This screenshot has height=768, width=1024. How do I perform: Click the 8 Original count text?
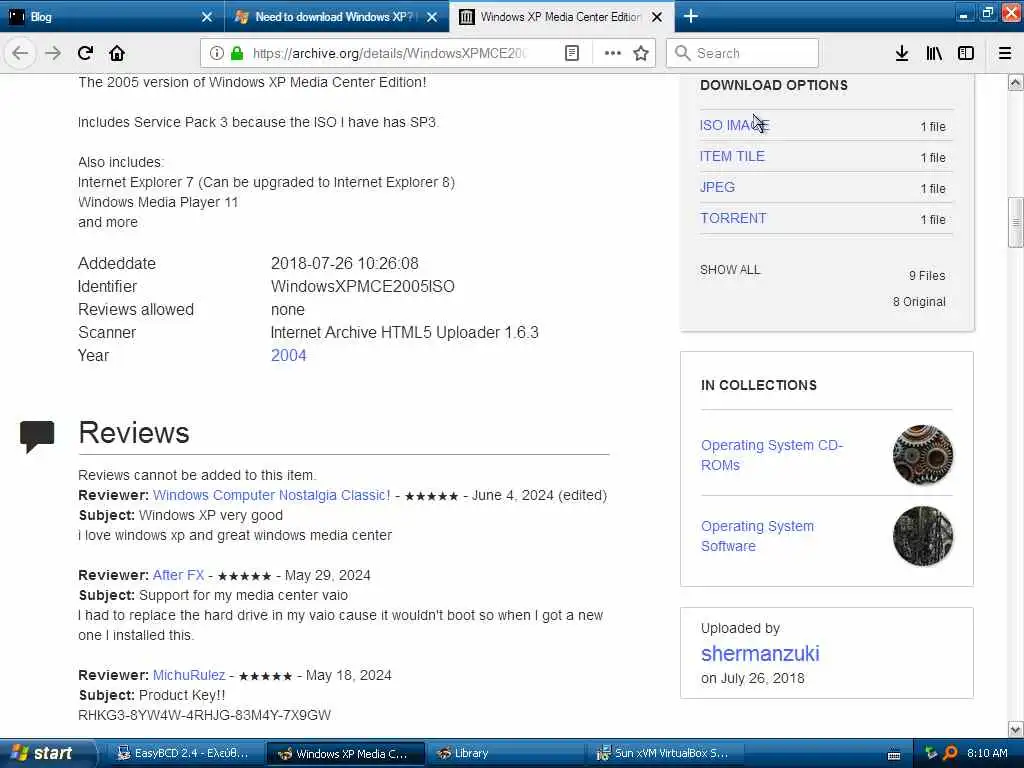[x=920, y=302]
